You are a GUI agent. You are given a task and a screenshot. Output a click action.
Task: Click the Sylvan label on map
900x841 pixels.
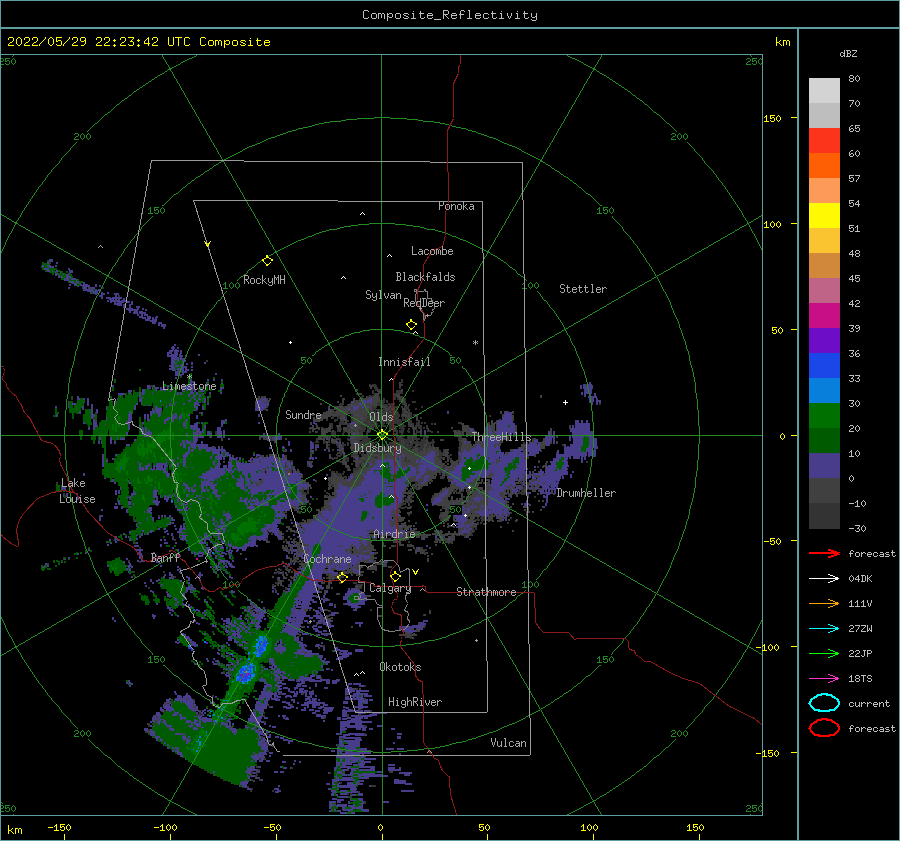[x=383, y=295]
